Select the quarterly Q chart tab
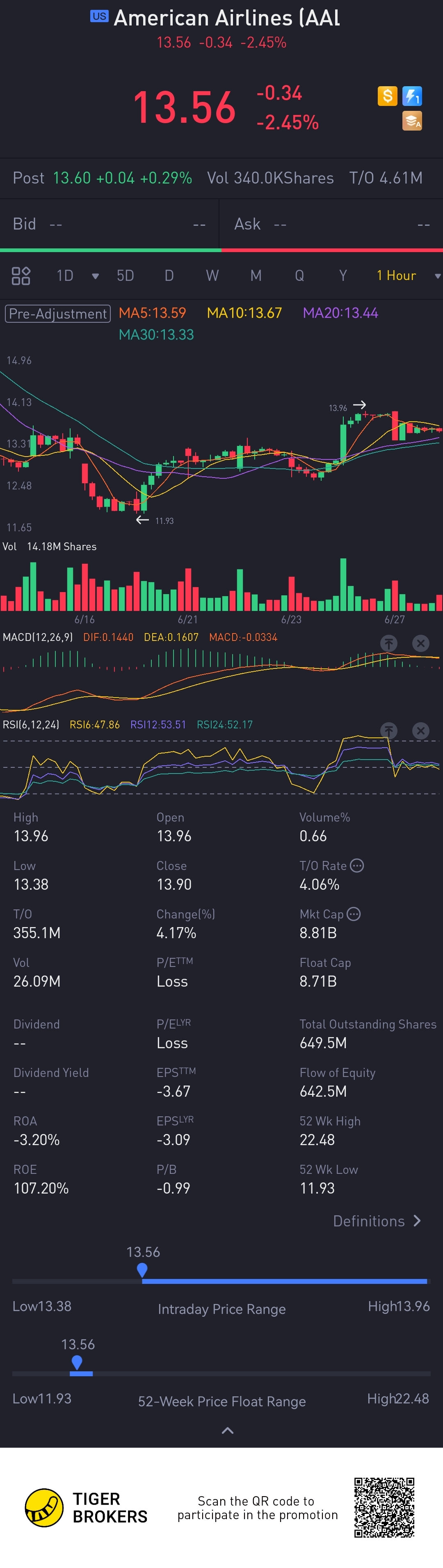The height and width of the screenshot is (1568, 443). coord(299,276)
